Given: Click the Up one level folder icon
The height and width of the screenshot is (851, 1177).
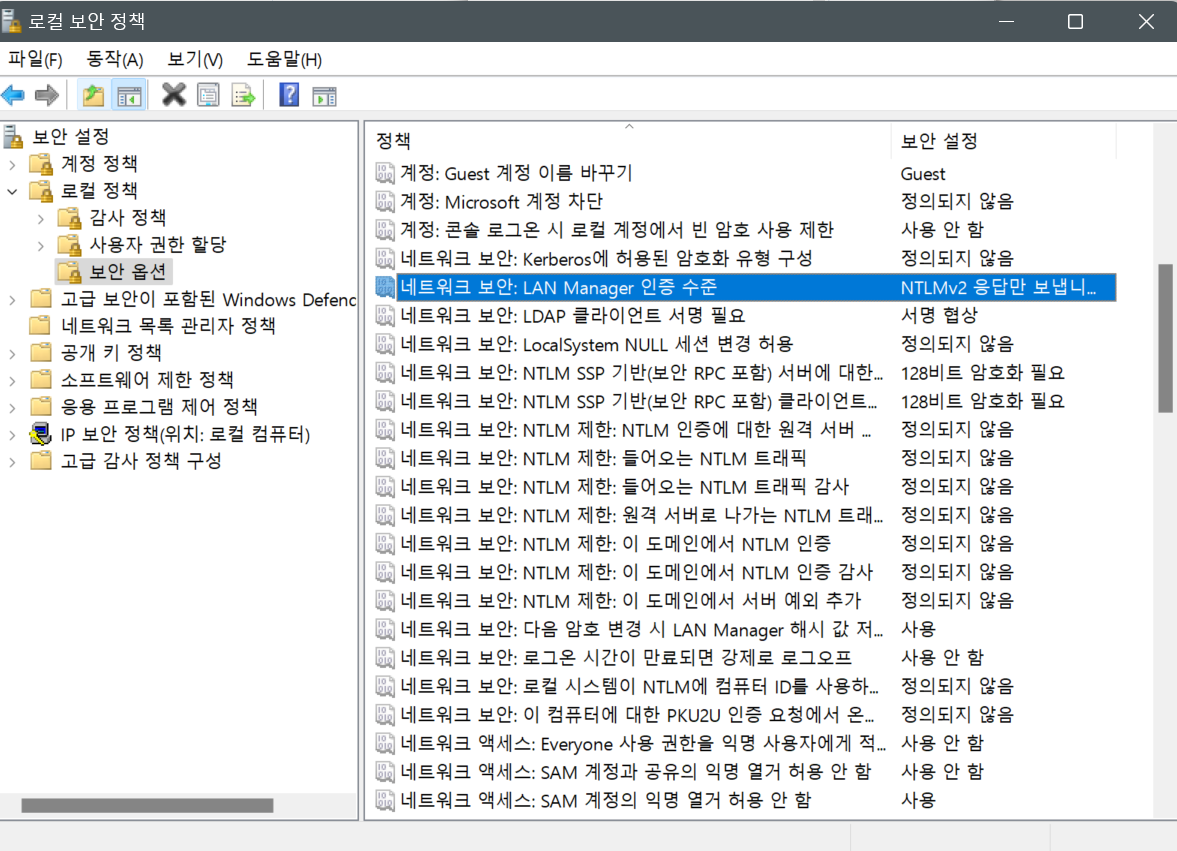Looking at the screenshot, I should (93, 95).
